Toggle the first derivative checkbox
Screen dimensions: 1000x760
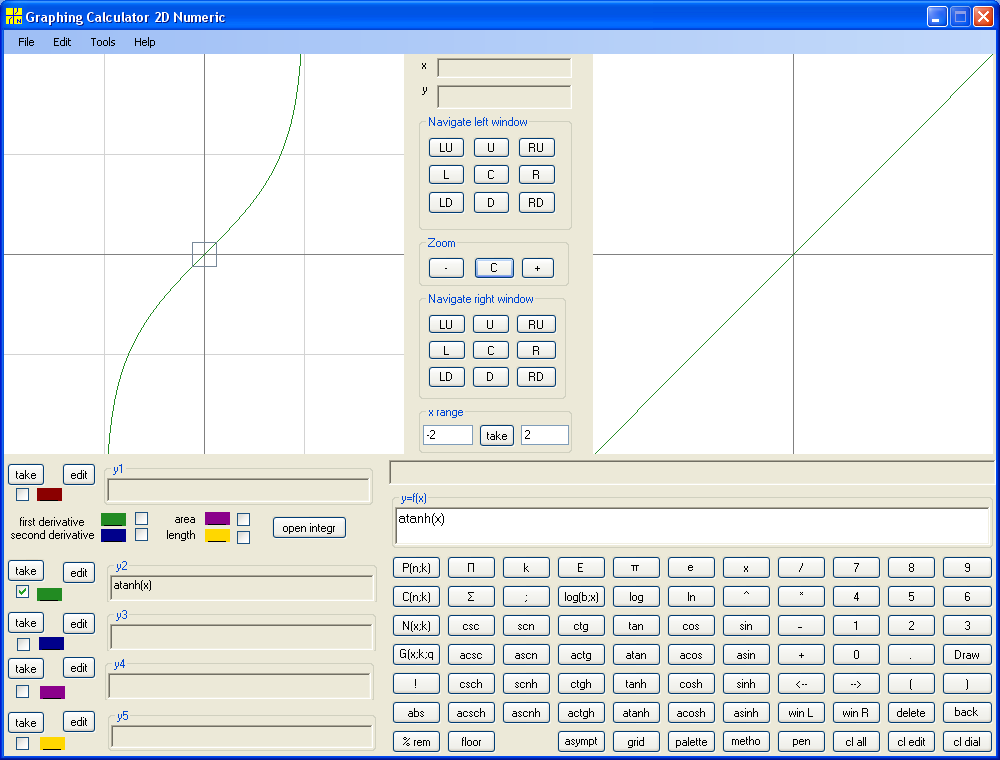[x=142, y=518]
